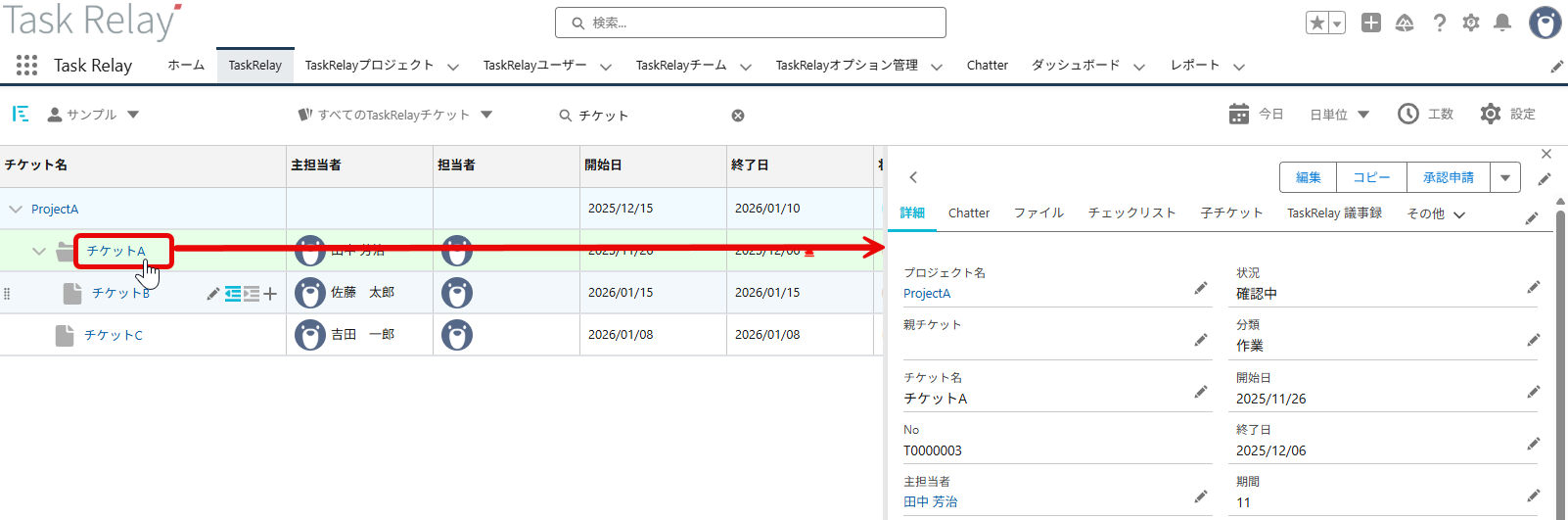This screenshot has height=520, width=1568.
Task: Go back with the left chevron
Action: pos(913,177)
